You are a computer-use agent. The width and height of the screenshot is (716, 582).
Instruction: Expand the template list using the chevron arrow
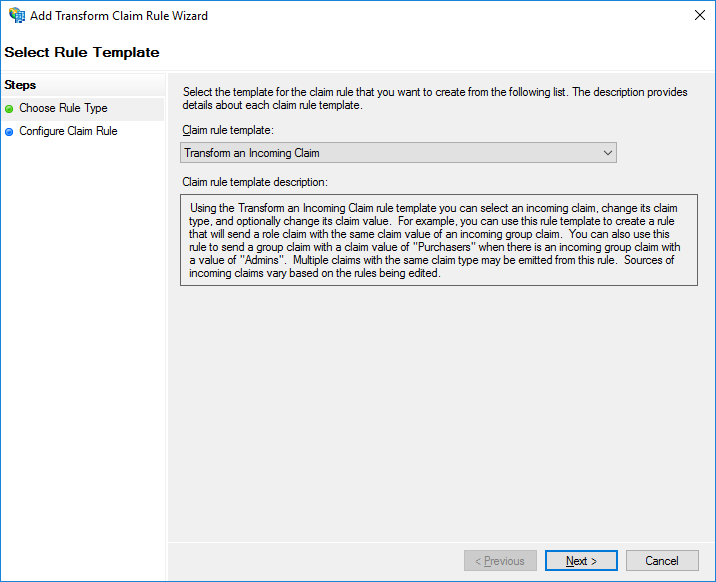pos(607,153)
